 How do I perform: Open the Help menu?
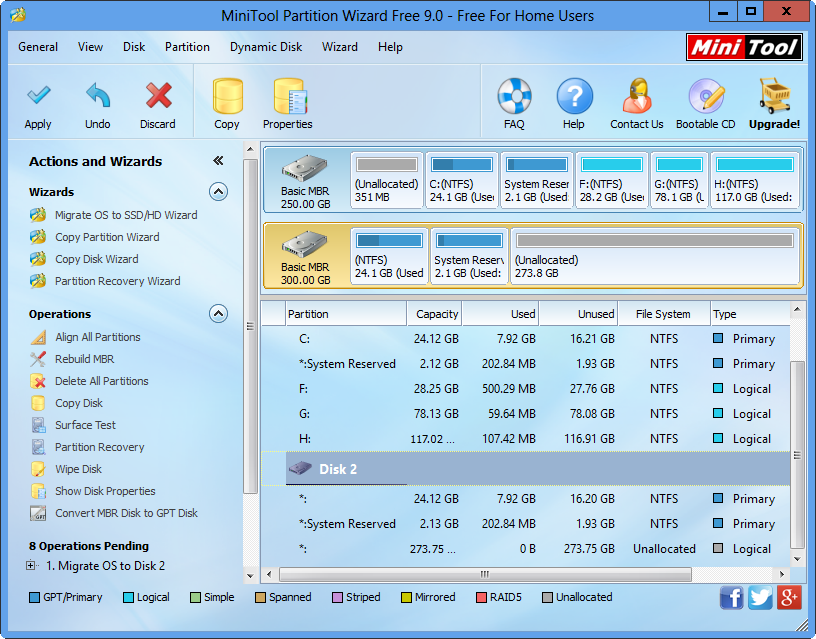coord(390,47)
